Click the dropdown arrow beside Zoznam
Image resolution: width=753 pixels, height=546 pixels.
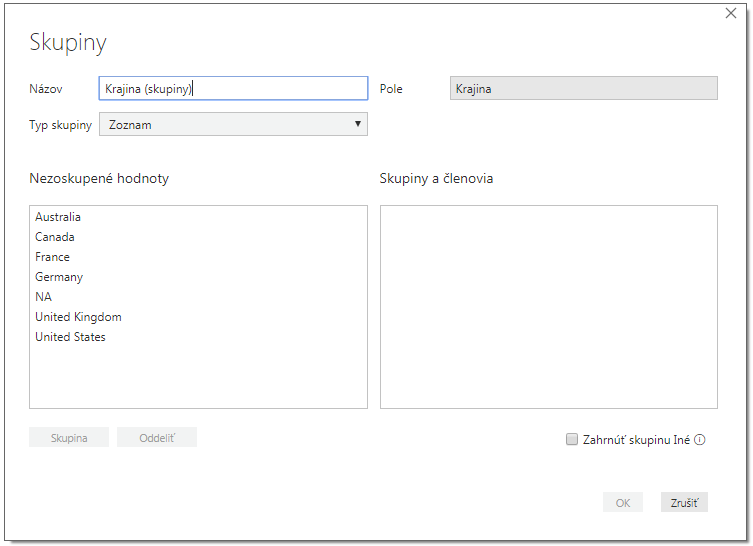357,124
